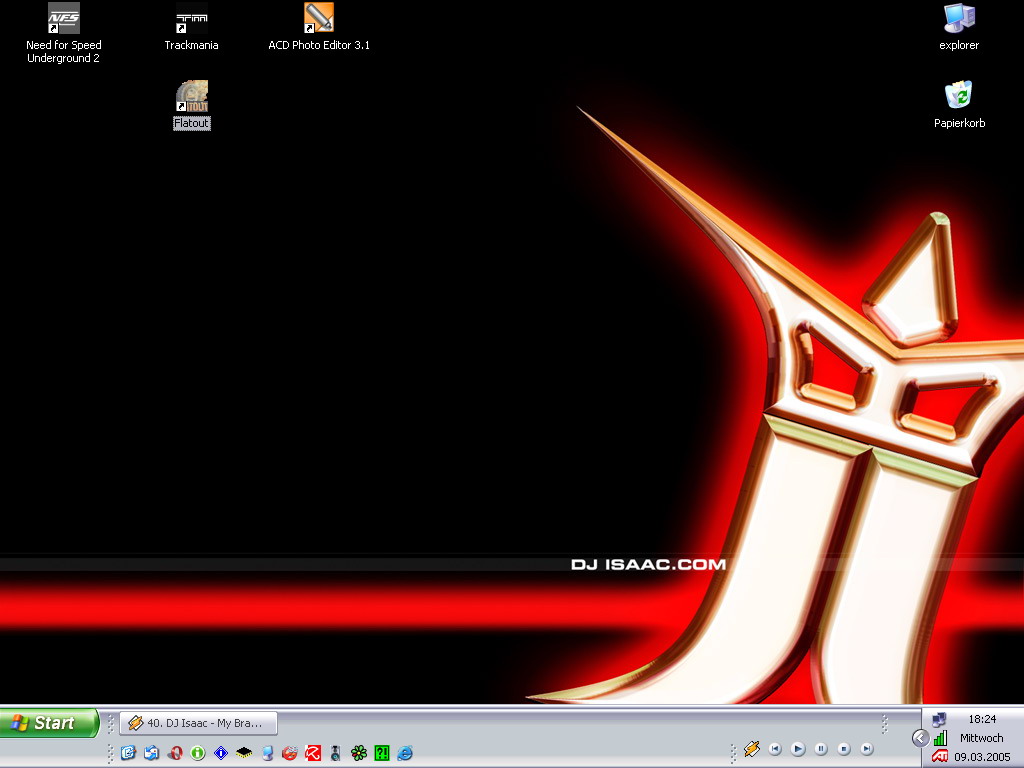Open the ATI tray icon

pyautogui.click(x=940, y=757)
